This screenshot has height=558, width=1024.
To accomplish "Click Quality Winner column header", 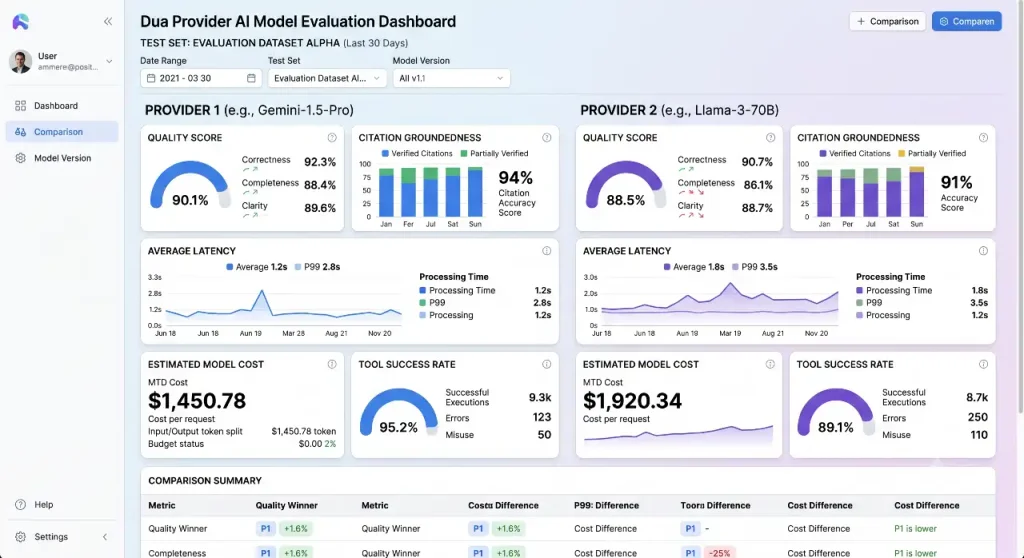I will (x=286, y=506).
